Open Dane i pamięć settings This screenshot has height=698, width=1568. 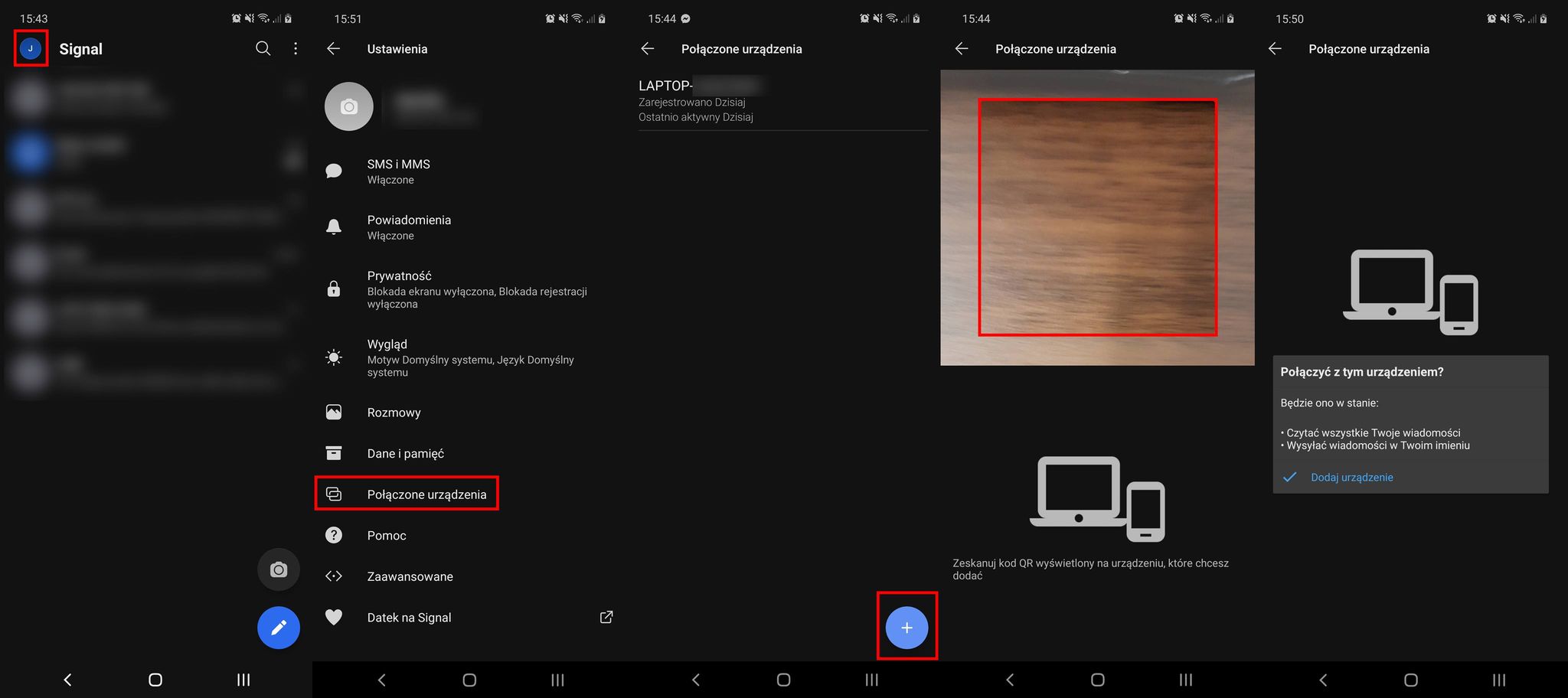[x=469, y=453]
